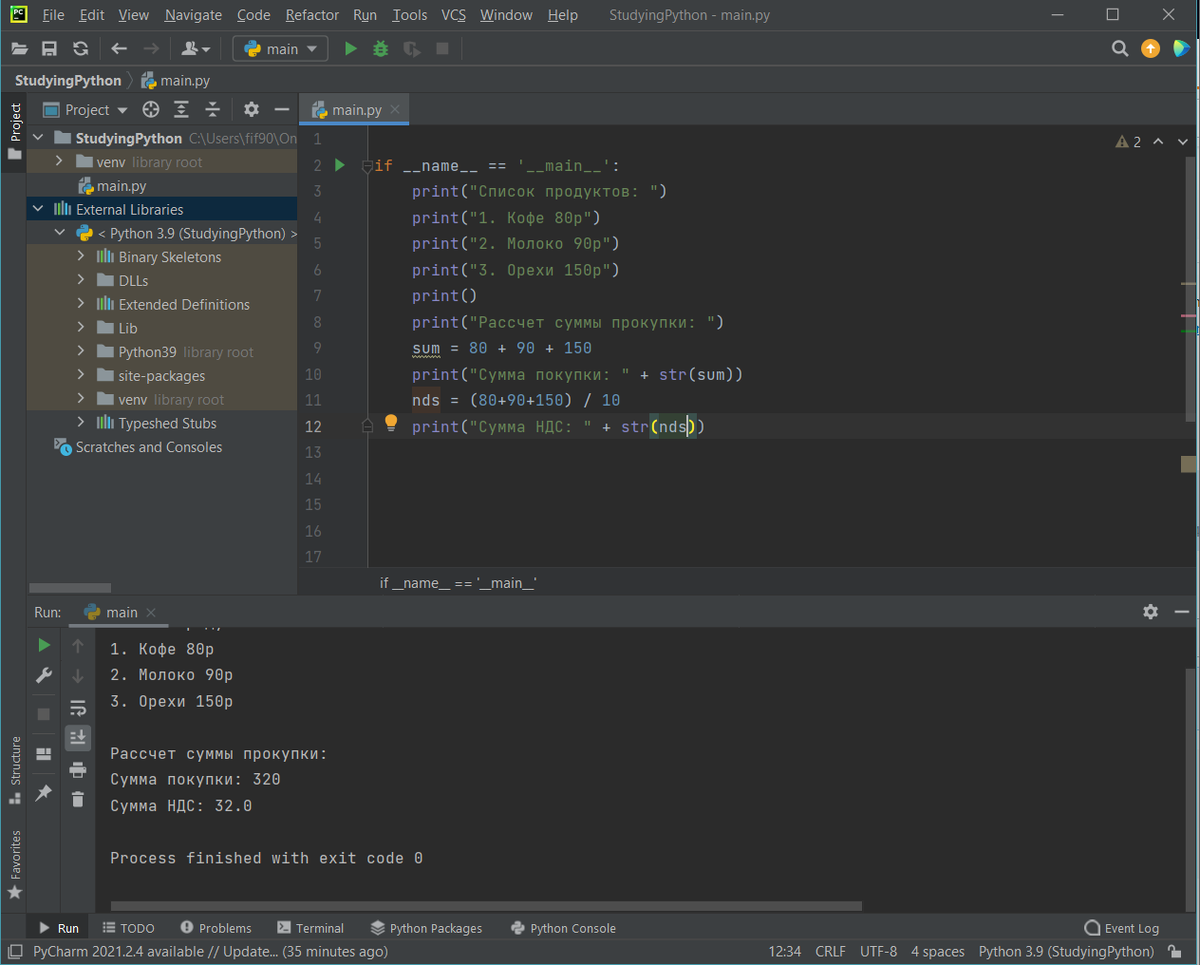Expand the venv folder in project tree
1200x965 pixels.
(x=60, y=162)
